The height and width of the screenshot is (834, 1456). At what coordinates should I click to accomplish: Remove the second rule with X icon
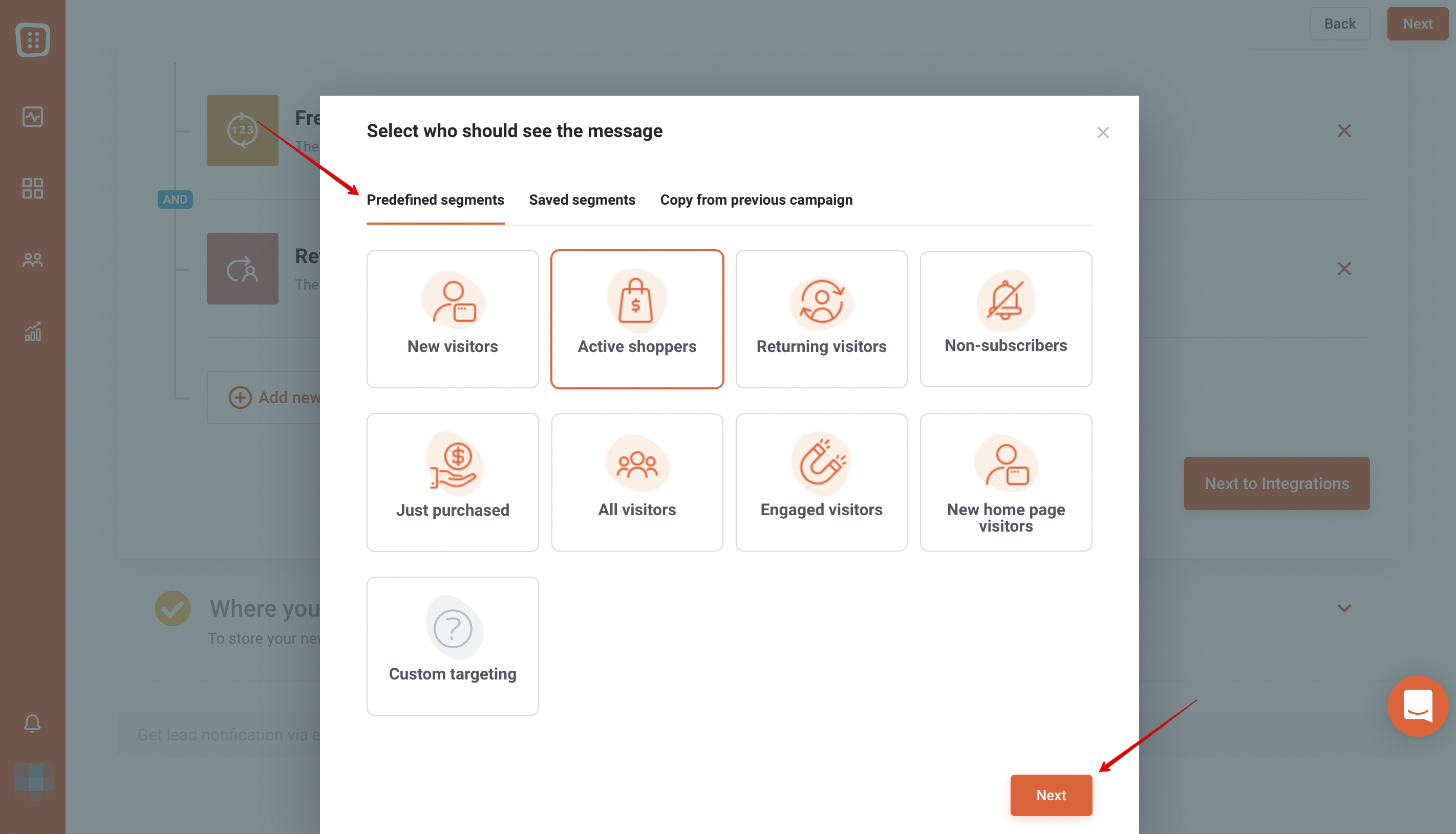tap(1344, 269)
